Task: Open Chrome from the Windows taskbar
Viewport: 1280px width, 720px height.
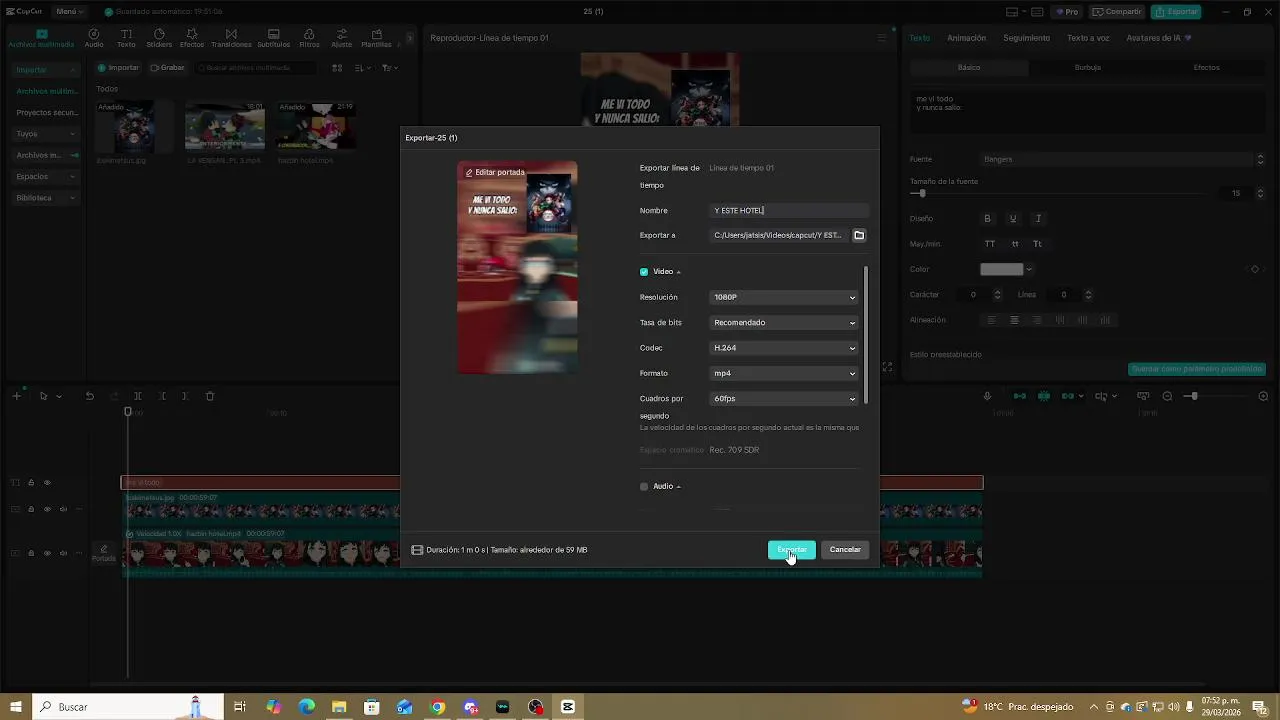Action: pos(437,707)
